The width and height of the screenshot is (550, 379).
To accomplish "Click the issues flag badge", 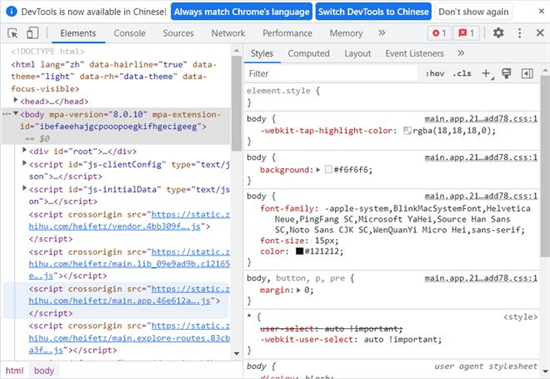I will [x=466, y=33].
